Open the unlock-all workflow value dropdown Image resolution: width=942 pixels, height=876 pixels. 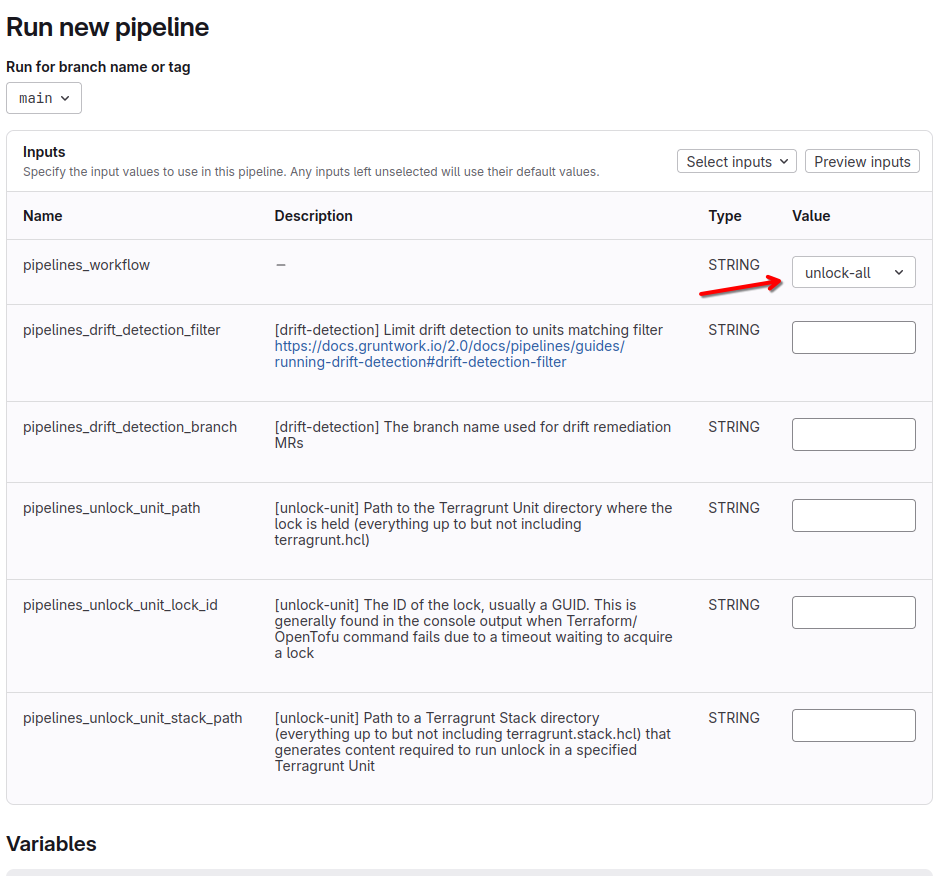point(853,273)
